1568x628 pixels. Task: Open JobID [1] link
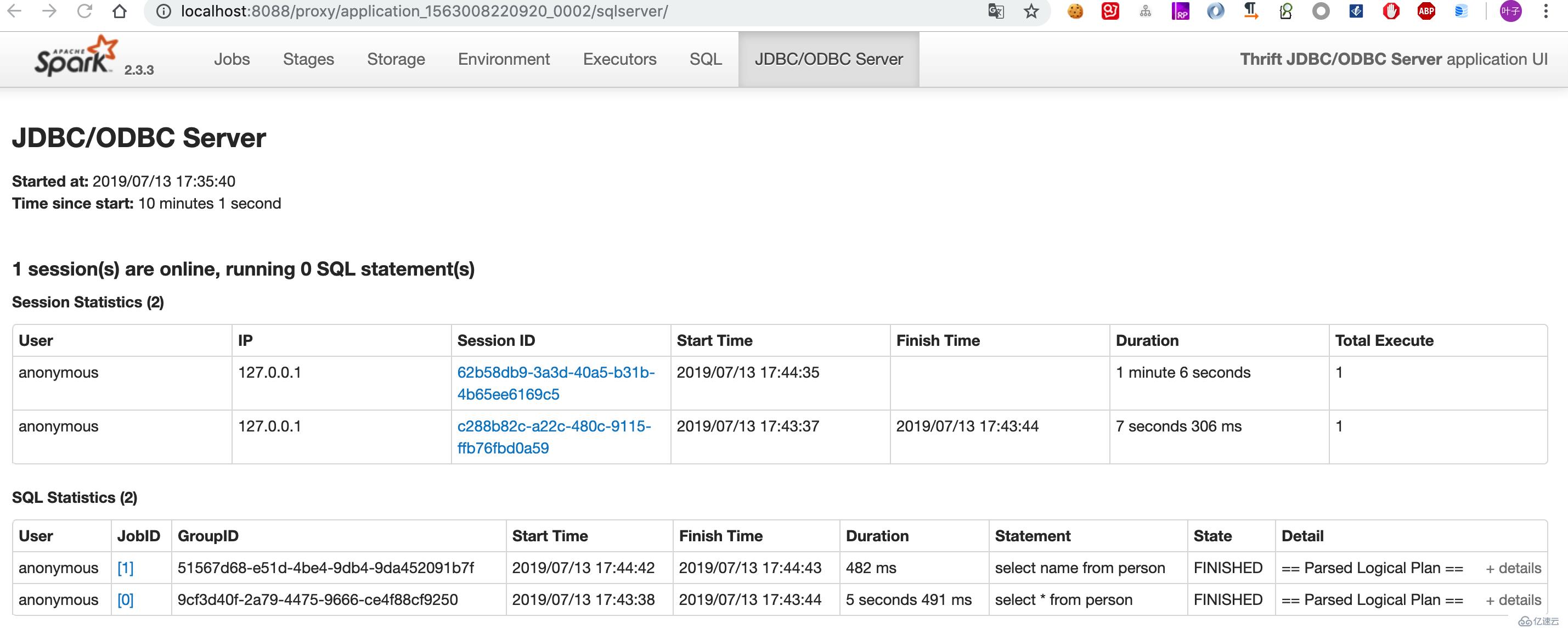point(126,568)
